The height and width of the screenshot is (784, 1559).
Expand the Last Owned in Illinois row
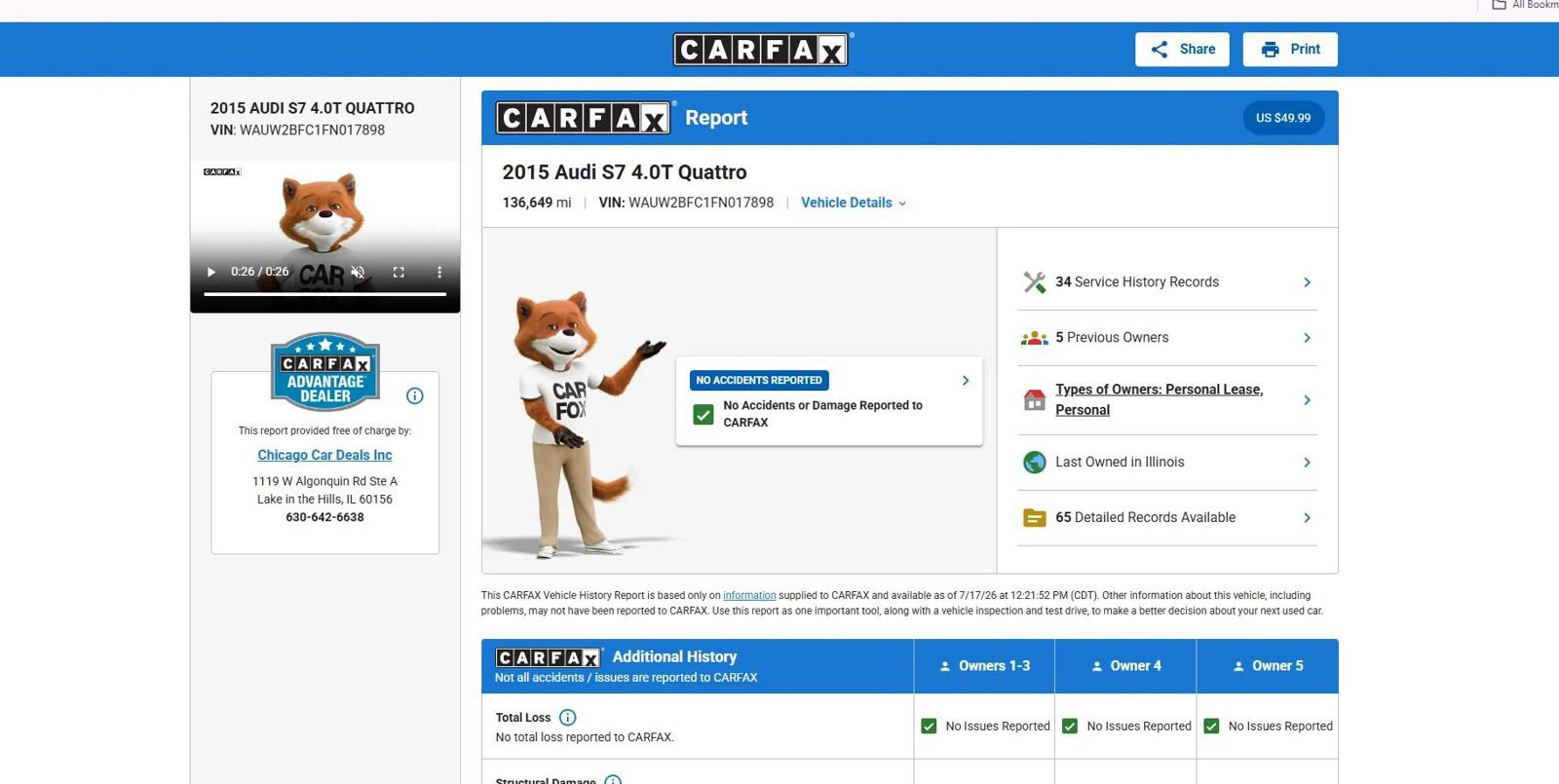[x=1167, y=463]
